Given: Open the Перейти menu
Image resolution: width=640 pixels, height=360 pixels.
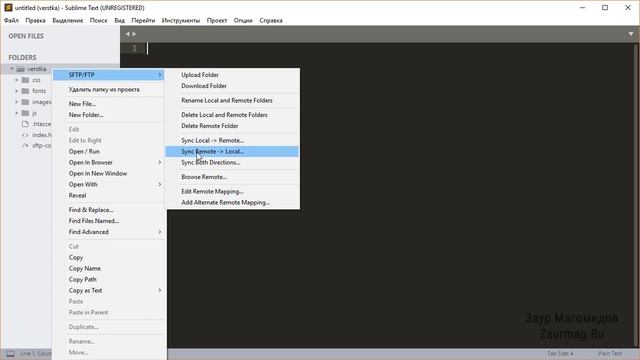Looking at the screenshot, I should (x=143, y=20).
